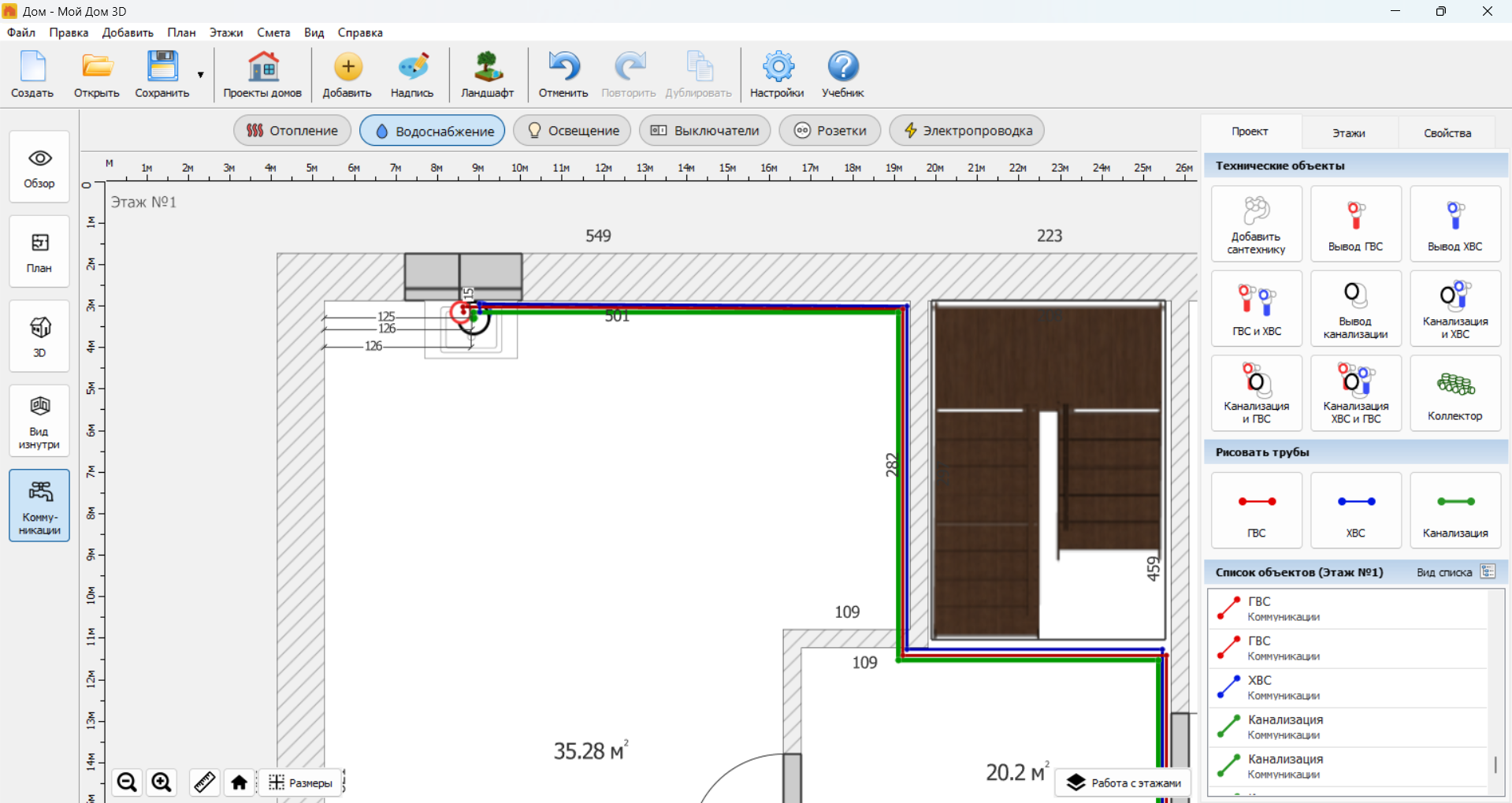Pick the Вывод канализации sewer outlet
This screenshot has height=803, width=1512.
[1355, 308]
